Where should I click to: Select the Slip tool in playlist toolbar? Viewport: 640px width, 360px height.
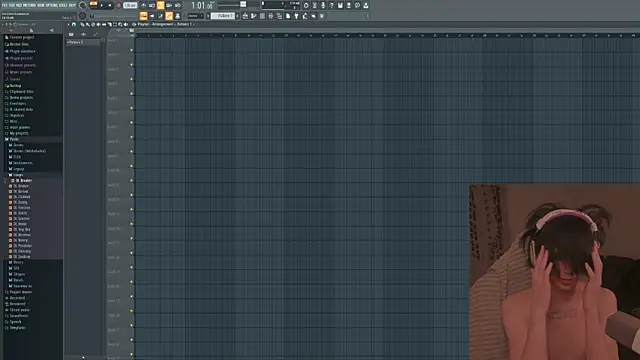pos(104,24)
